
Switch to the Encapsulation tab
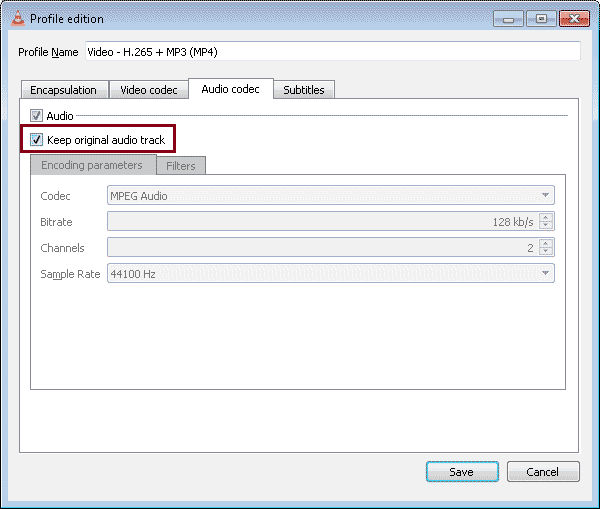point(64,90)
